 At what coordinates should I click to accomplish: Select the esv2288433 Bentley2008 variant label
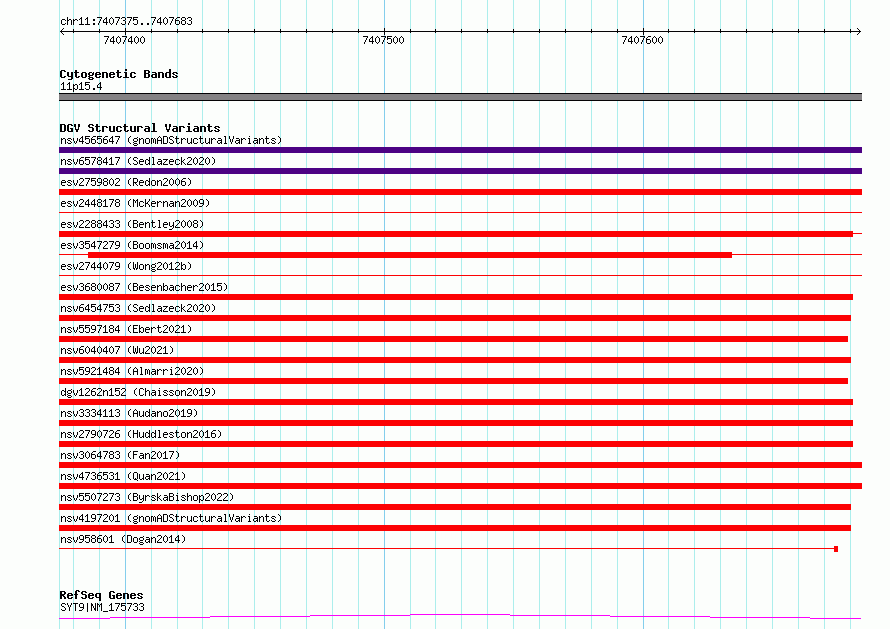click(x=132, y=224)
